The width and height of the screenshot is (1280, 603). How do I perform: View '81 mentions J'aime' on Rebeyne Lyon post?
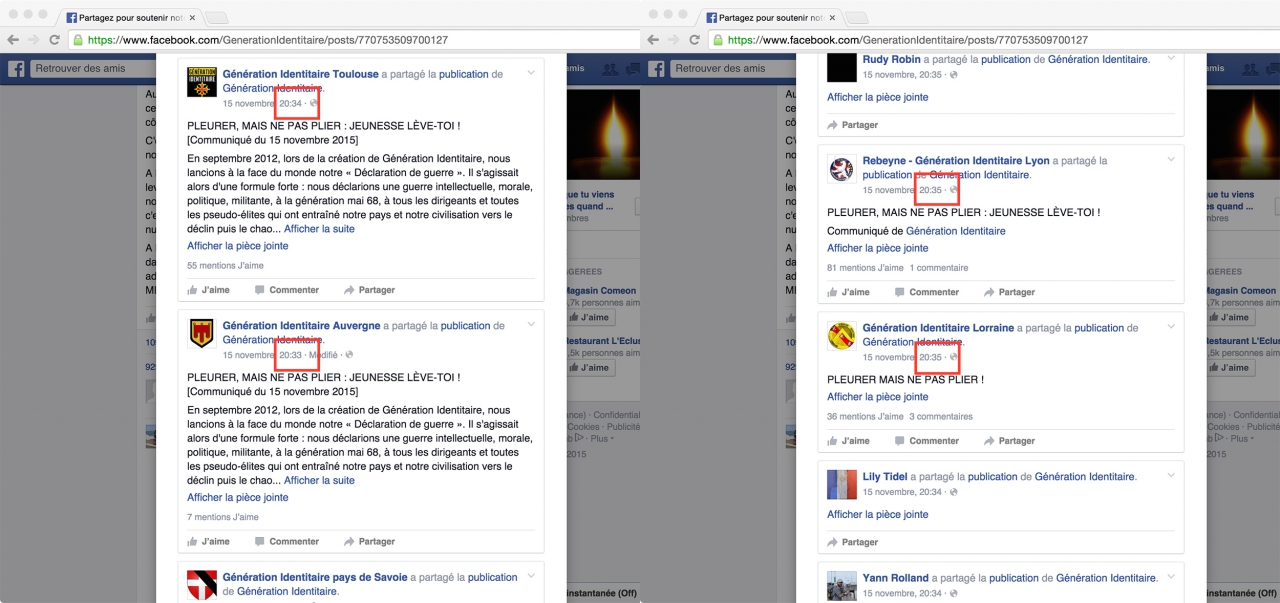click(865, 268)
